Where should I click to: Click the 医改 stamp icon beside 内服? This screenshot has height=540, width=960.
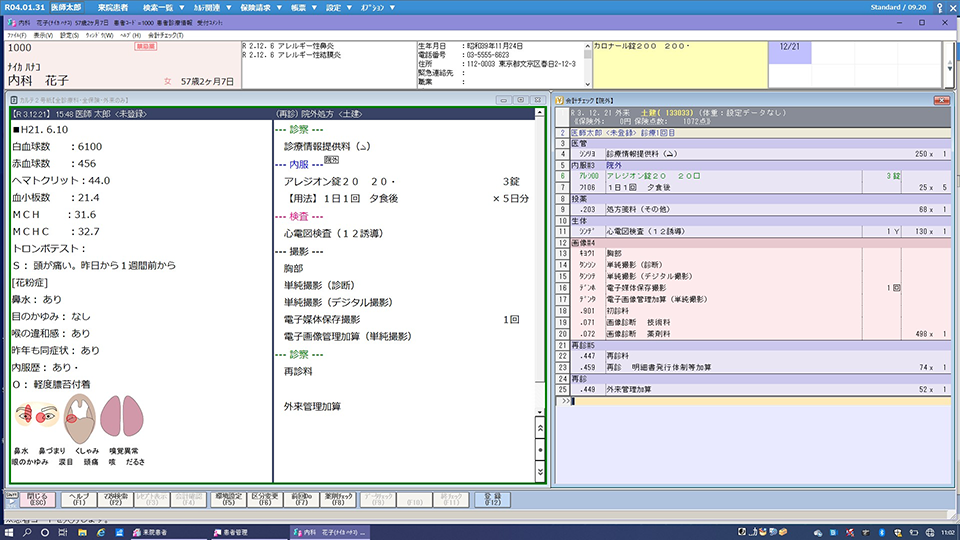331,160
